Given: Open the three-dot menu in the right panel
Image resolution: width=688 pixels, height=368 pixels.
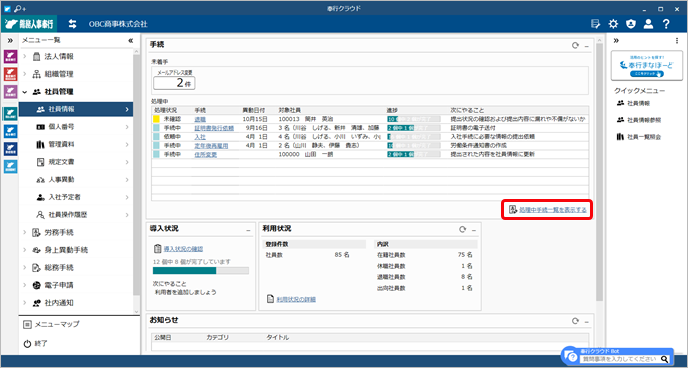Looking at the screenshot, I should pos(676,41).
